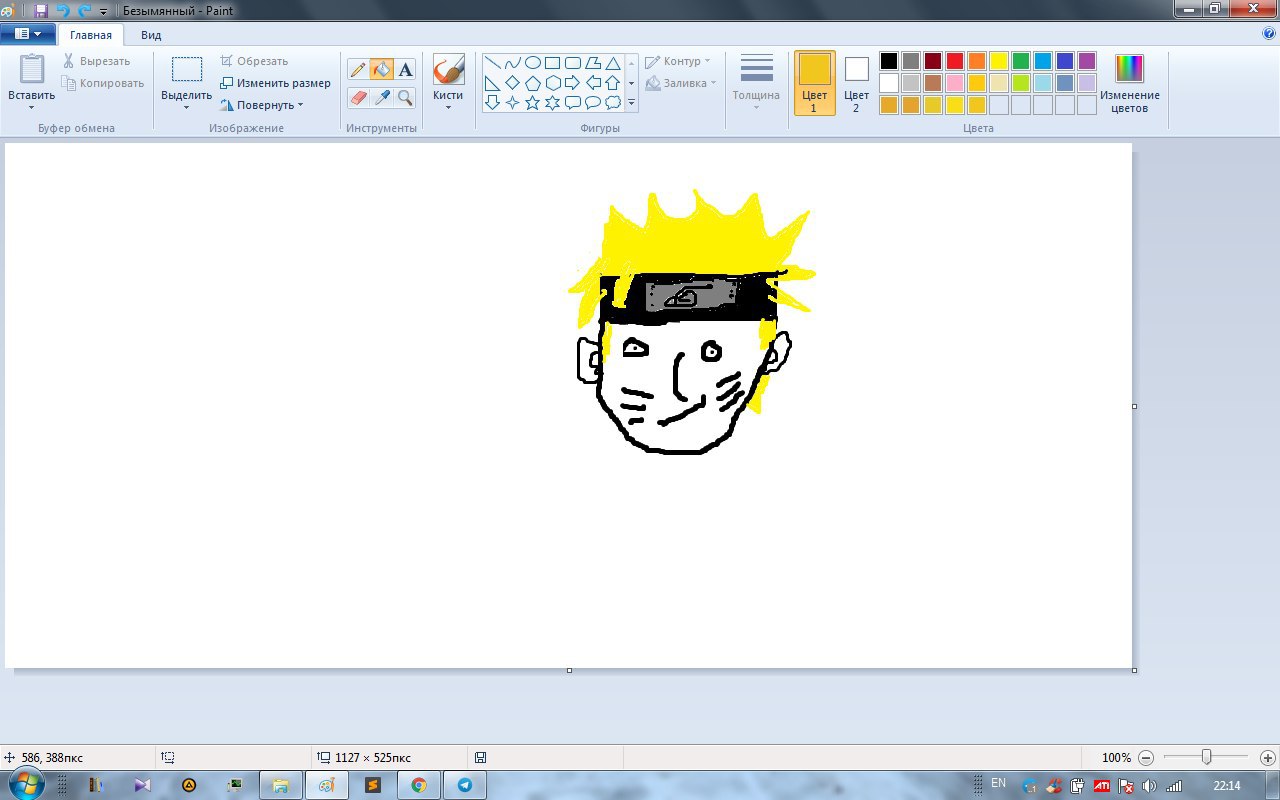Open Google Chrome from the taskbar
The width and height of the screenshot is (1280, 800).
[418, 785]
